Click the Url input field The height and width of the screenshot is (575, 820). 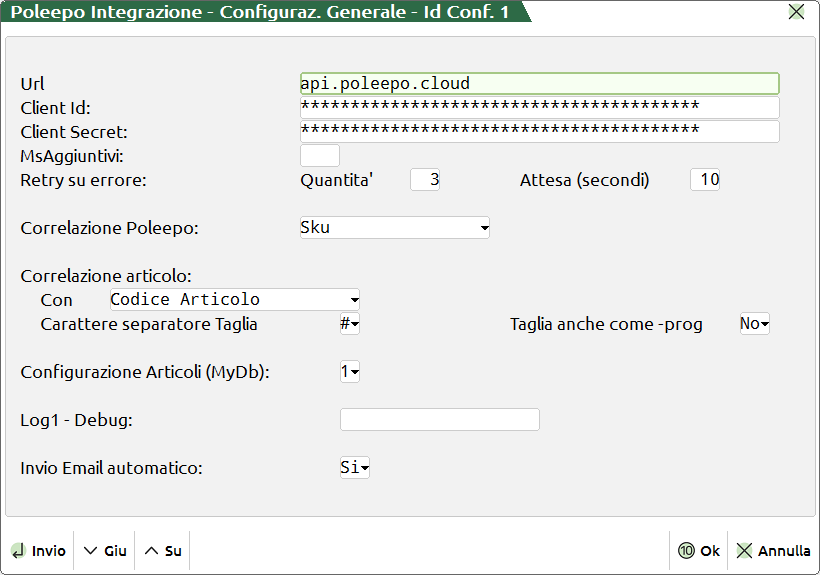539,84
